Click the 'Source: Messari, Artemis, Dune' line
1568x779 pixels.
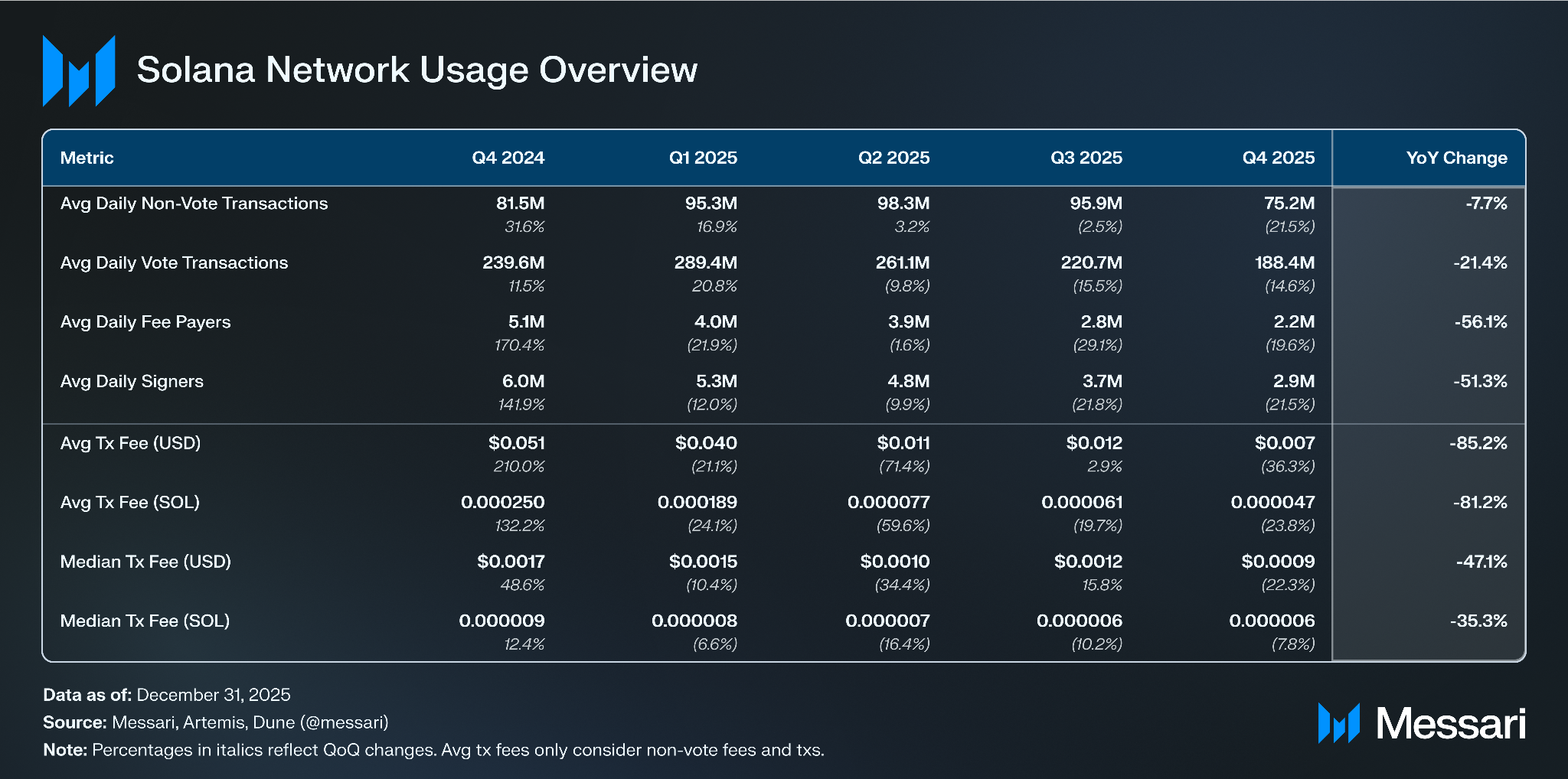[x=216, y=722]
